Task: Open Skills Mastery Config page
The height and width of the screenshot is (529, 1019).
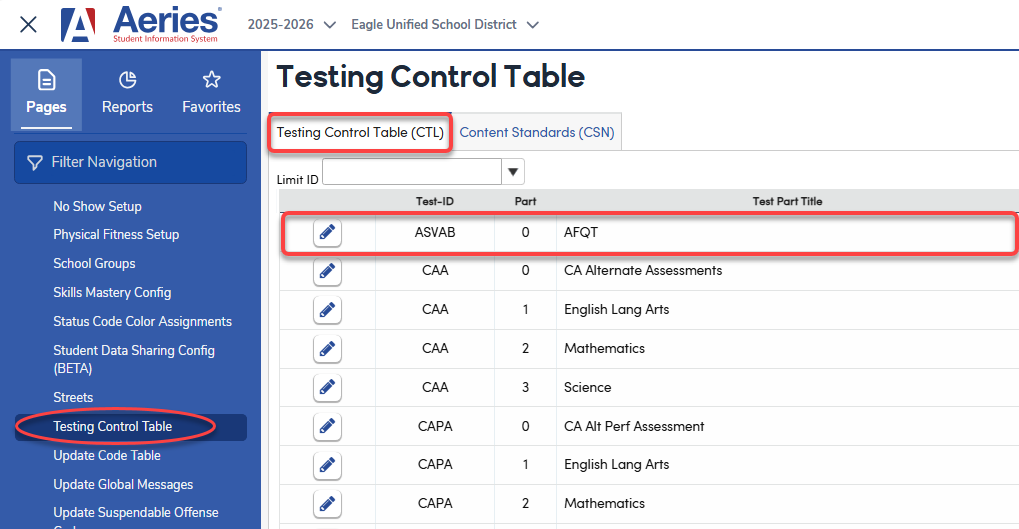Action: coord(112,292)
